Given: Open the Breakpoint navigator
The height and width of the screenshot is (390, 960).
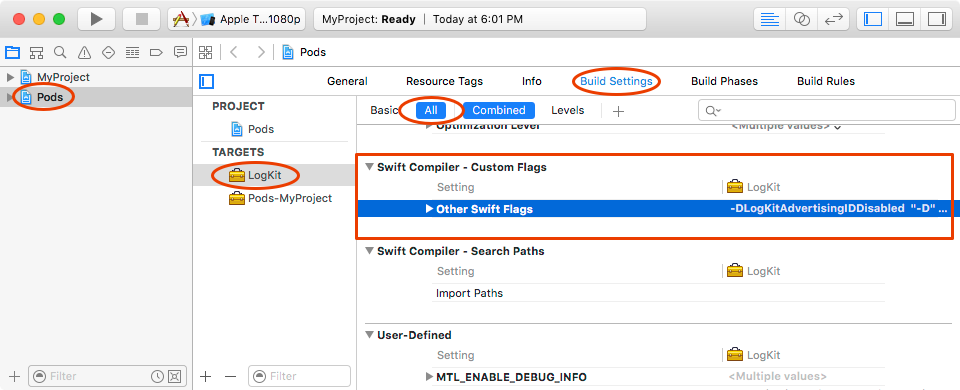Looking at the screenshot, I should [156, 52].
